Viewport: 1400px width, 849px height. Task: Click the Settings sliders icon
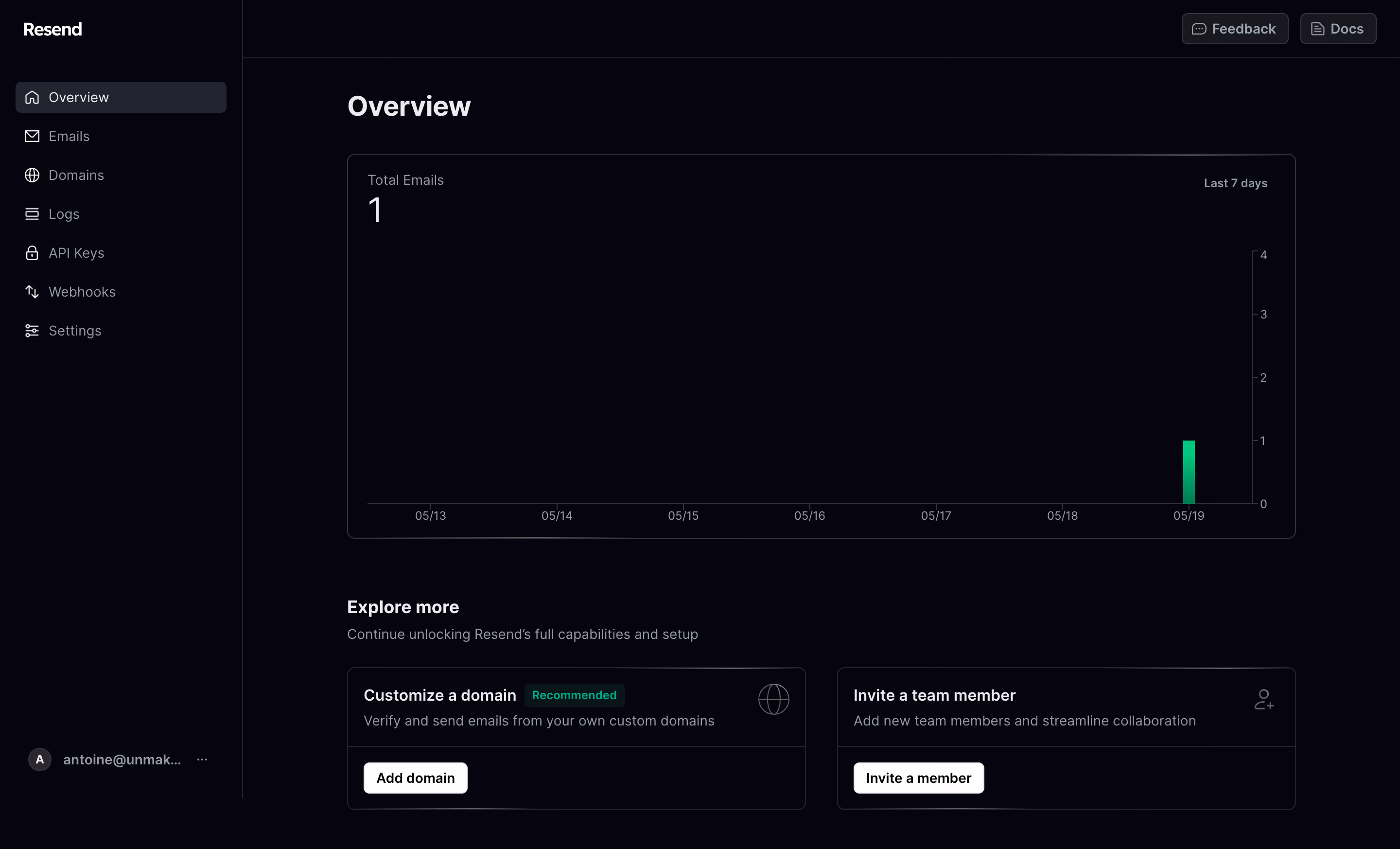(x=32, y=331)
